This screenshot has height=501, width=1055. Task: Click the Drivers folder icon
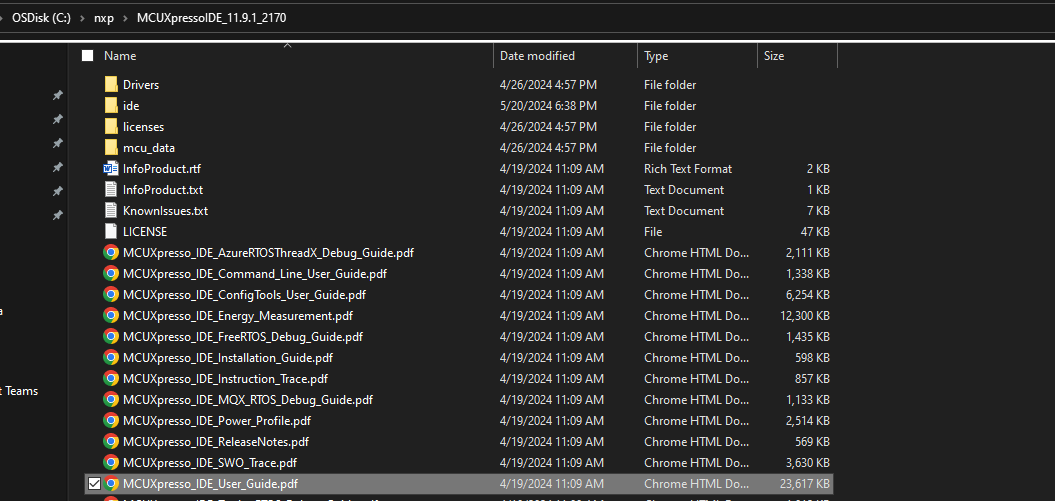111,85
